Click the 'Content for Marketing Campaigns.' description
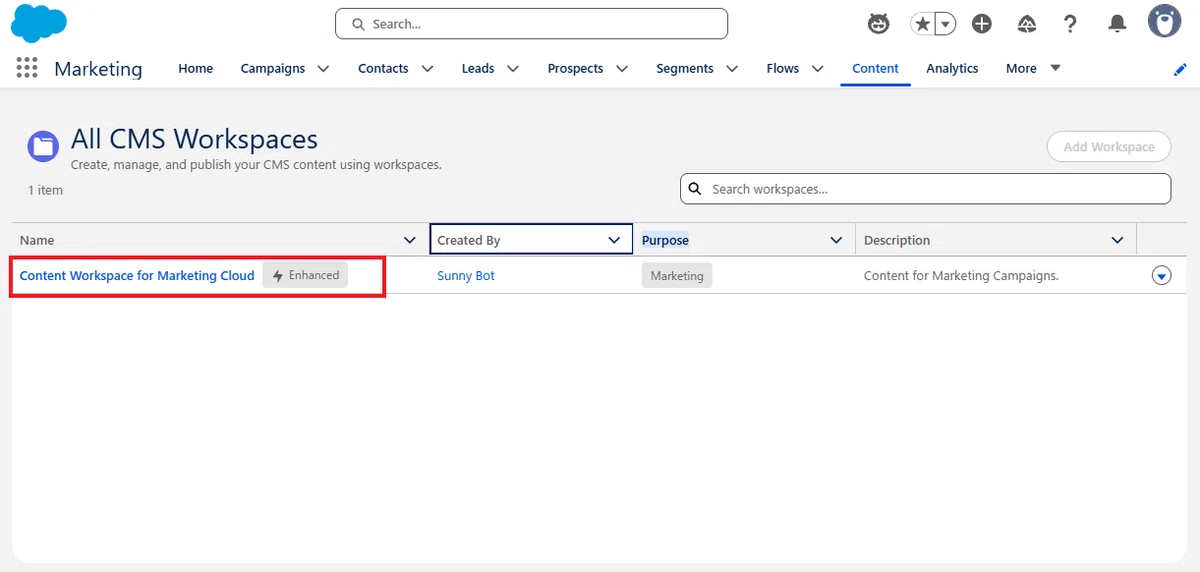This screenshot has width=1200, height=572. click(961, 275)
